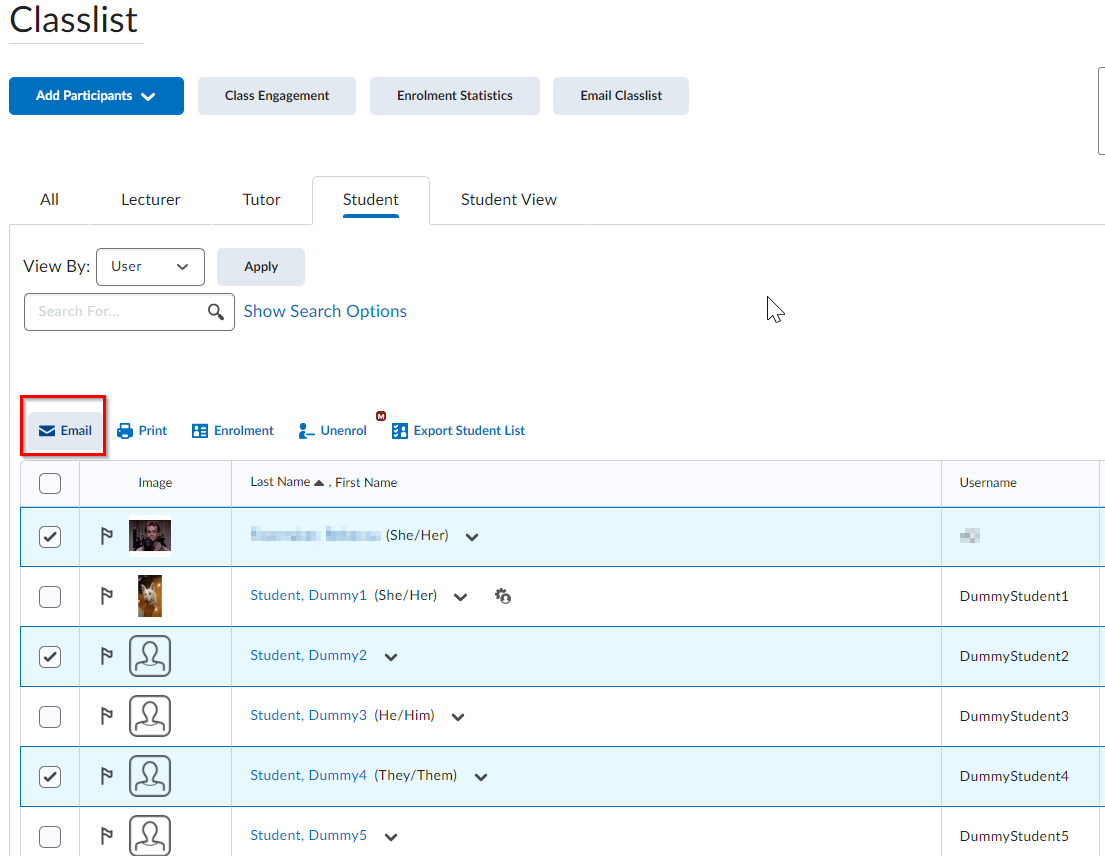Click the gear-person icon beside Dummy1

[502, 596]
